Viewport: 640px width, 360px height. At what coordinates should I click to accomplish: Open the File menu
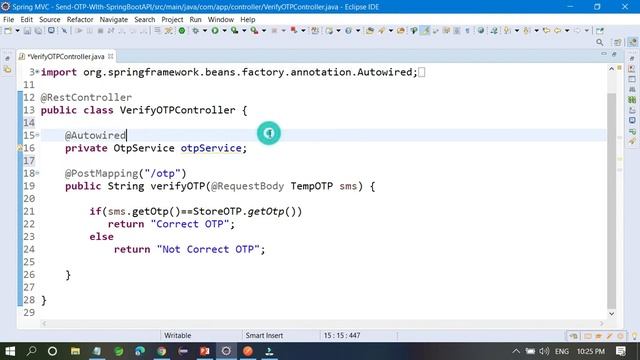[x=8, y=20]
